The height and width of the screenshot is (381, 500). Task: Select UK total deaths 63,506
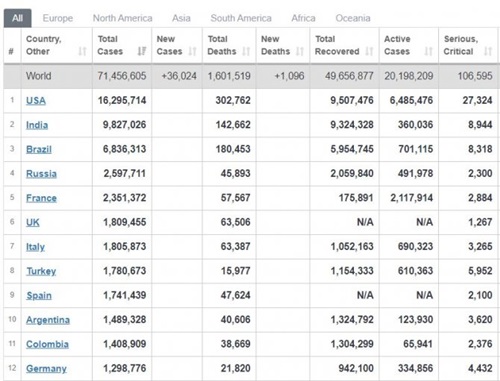[x=235, y=222]
